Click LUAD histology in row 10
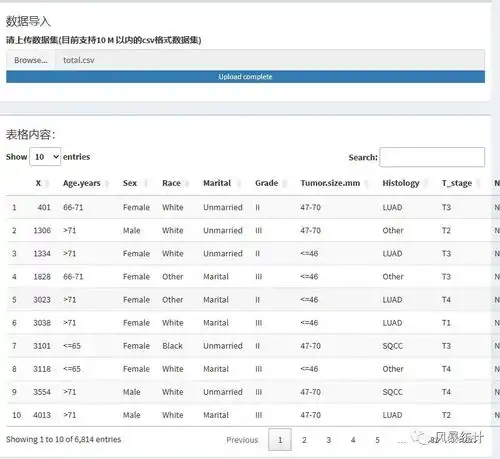 coord(392,415)
